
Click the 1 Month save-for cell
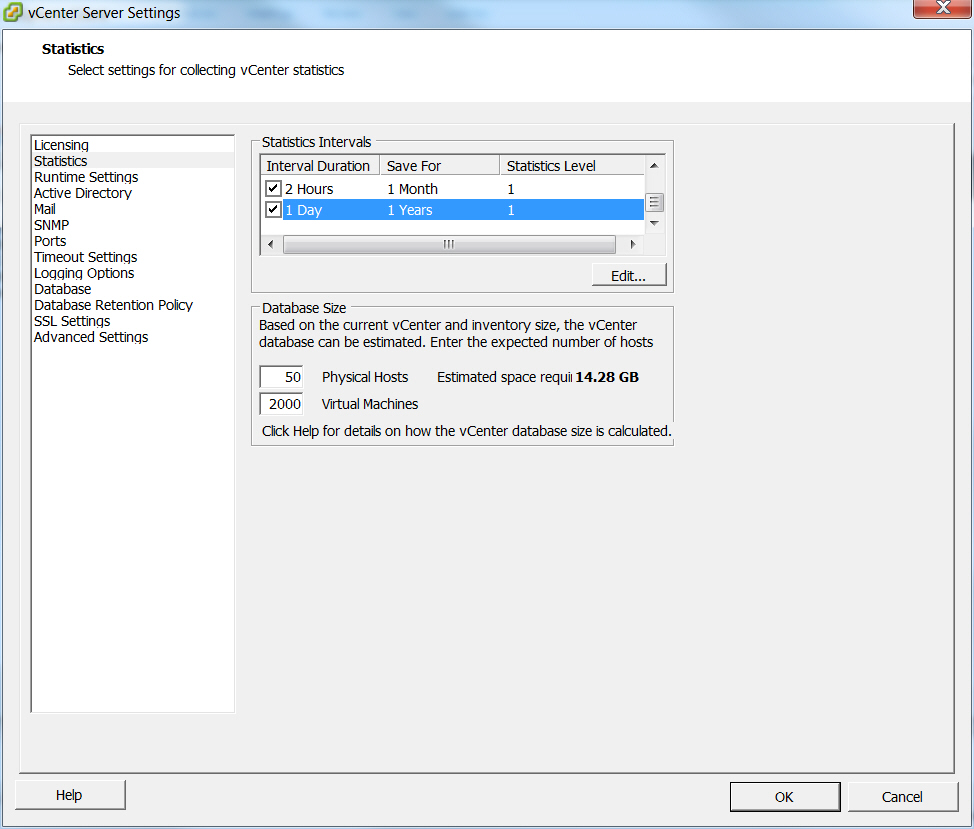click(412, 189)
